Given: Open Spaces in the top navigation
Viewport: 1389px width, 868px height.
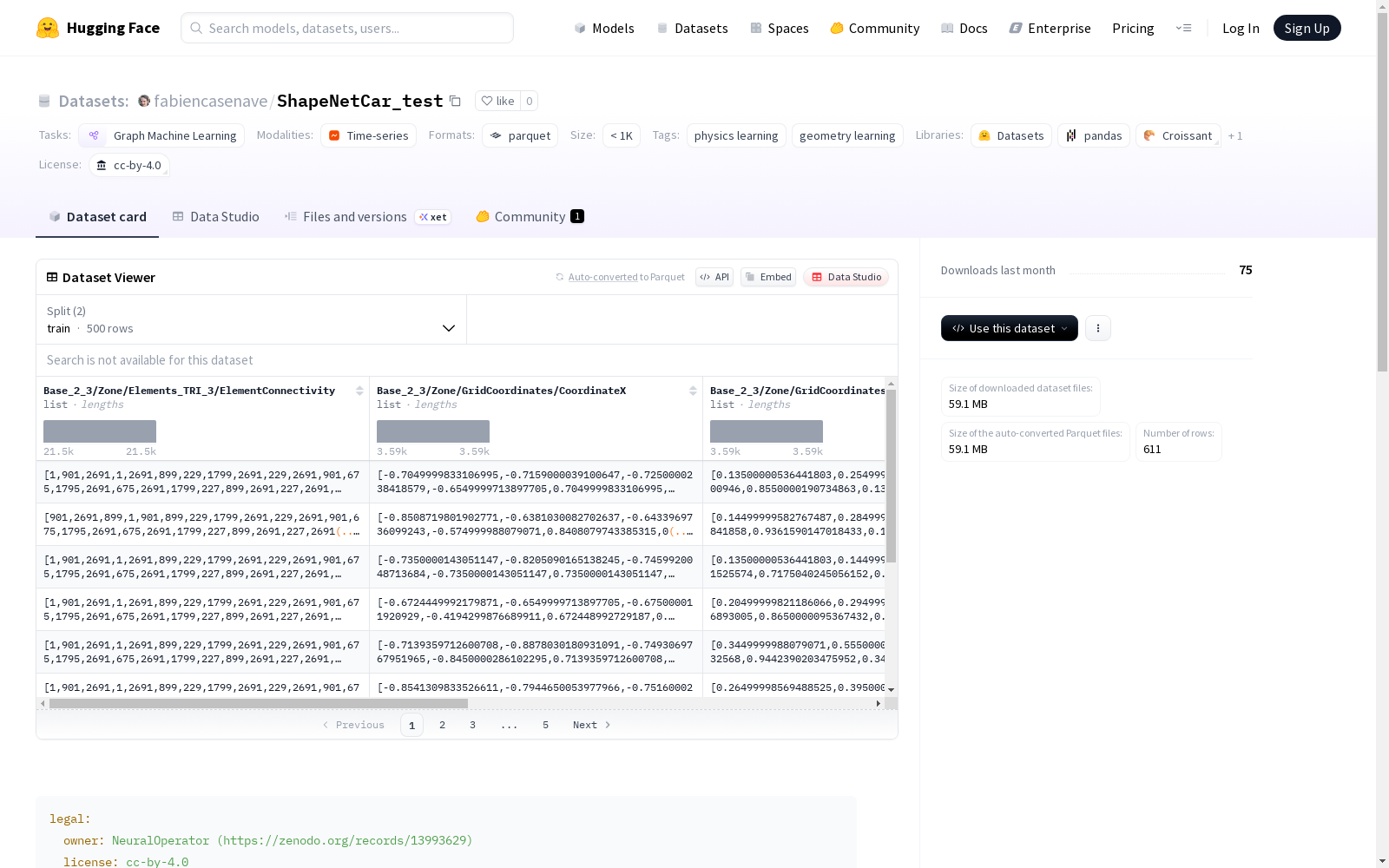Looking at the screenshot, I should click(x=779, y=28).
